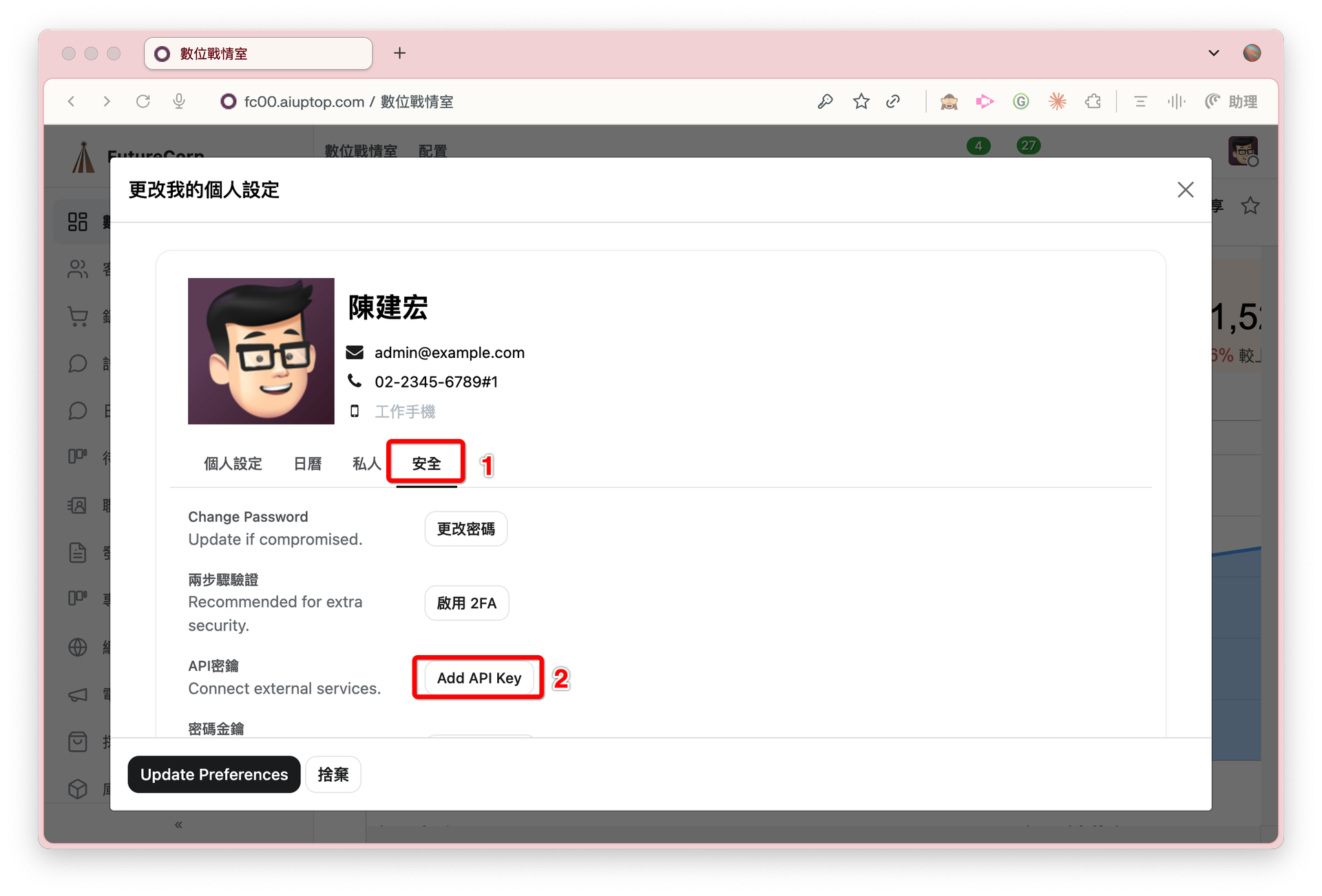Screen dimensions: 1322x896
Task: Click the name 陳建宏
Action: tap(388, 308)
